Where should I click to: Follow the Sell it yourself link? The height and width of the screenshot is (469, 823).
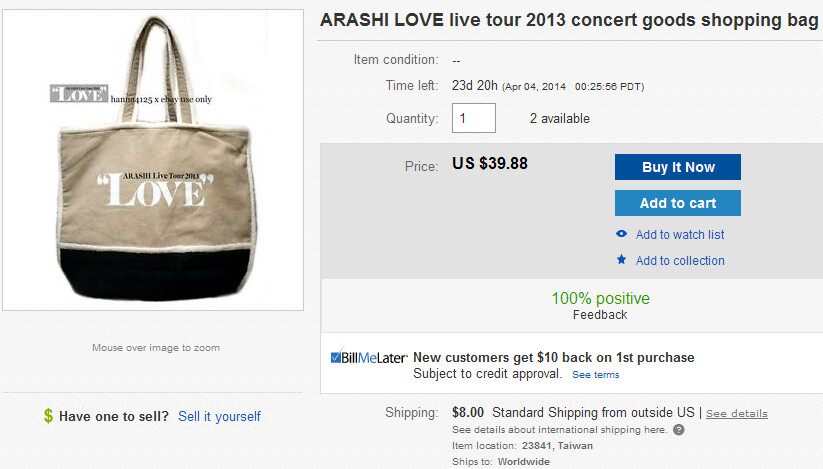219,416
